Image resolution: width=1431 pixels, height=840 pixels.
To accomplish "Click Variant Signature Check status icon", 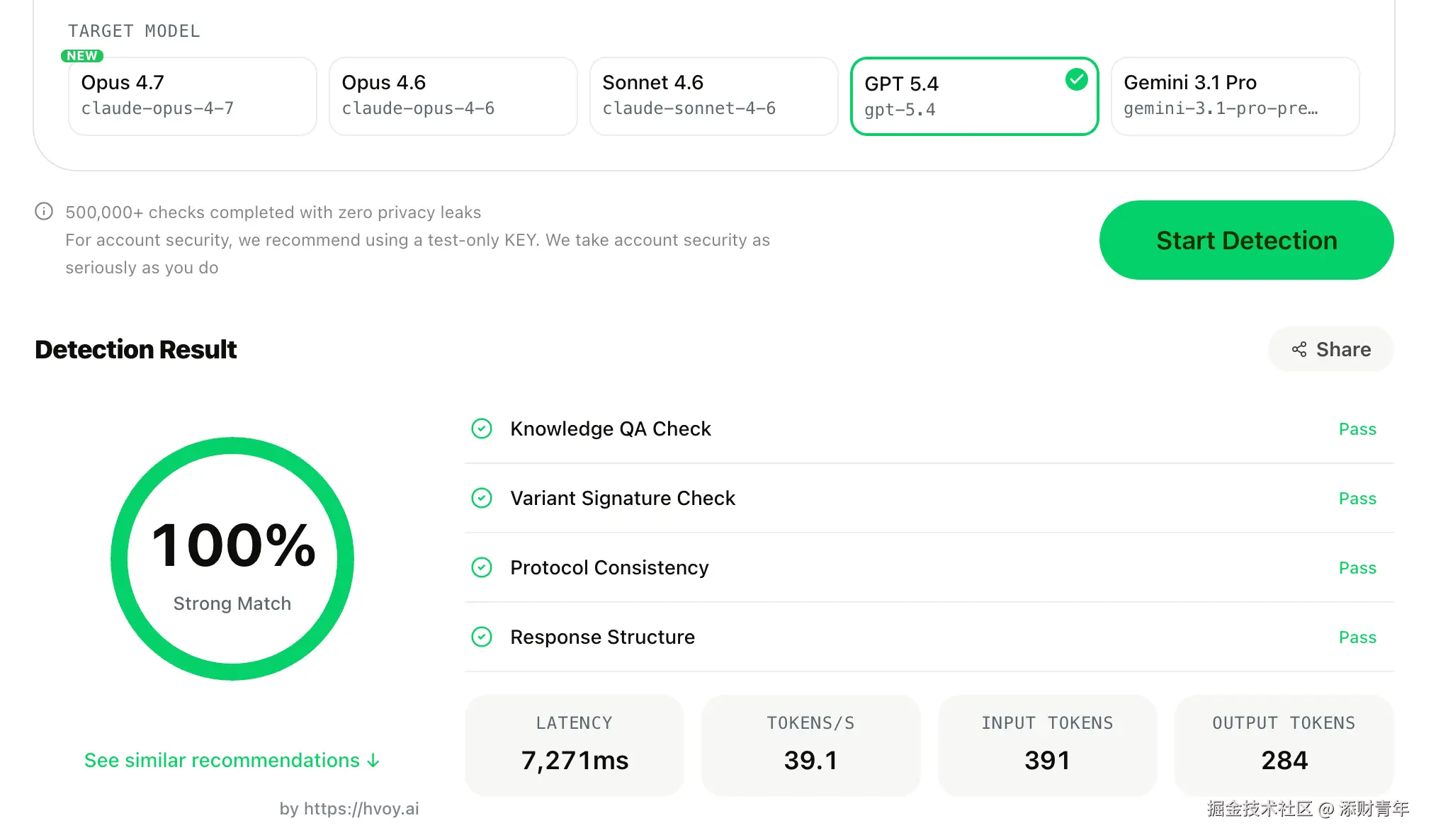I will click(482, 498).
